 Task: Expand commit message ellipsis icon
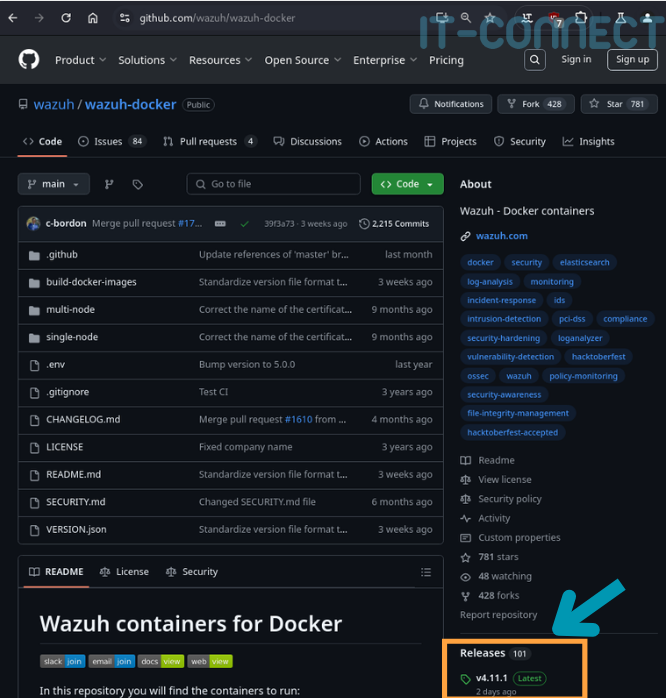[x=220, y=223]
